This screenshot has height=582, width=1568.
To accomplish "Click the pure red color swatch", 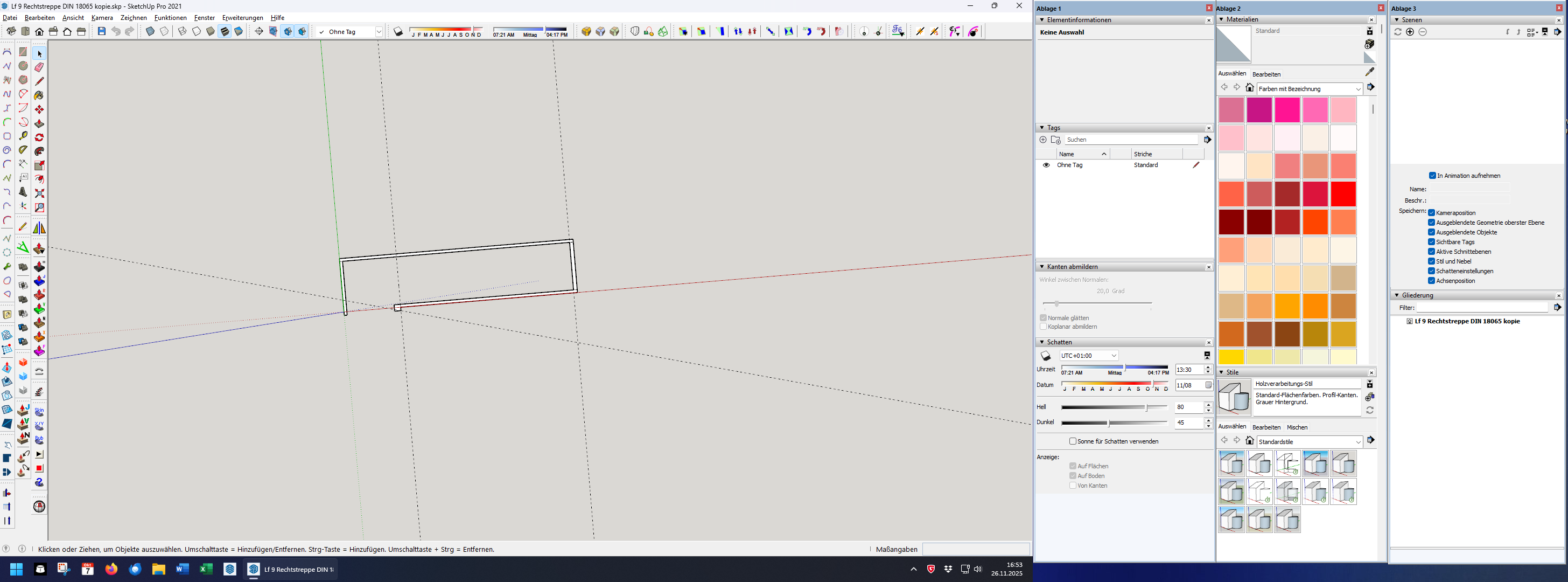I will (1343, 195).
